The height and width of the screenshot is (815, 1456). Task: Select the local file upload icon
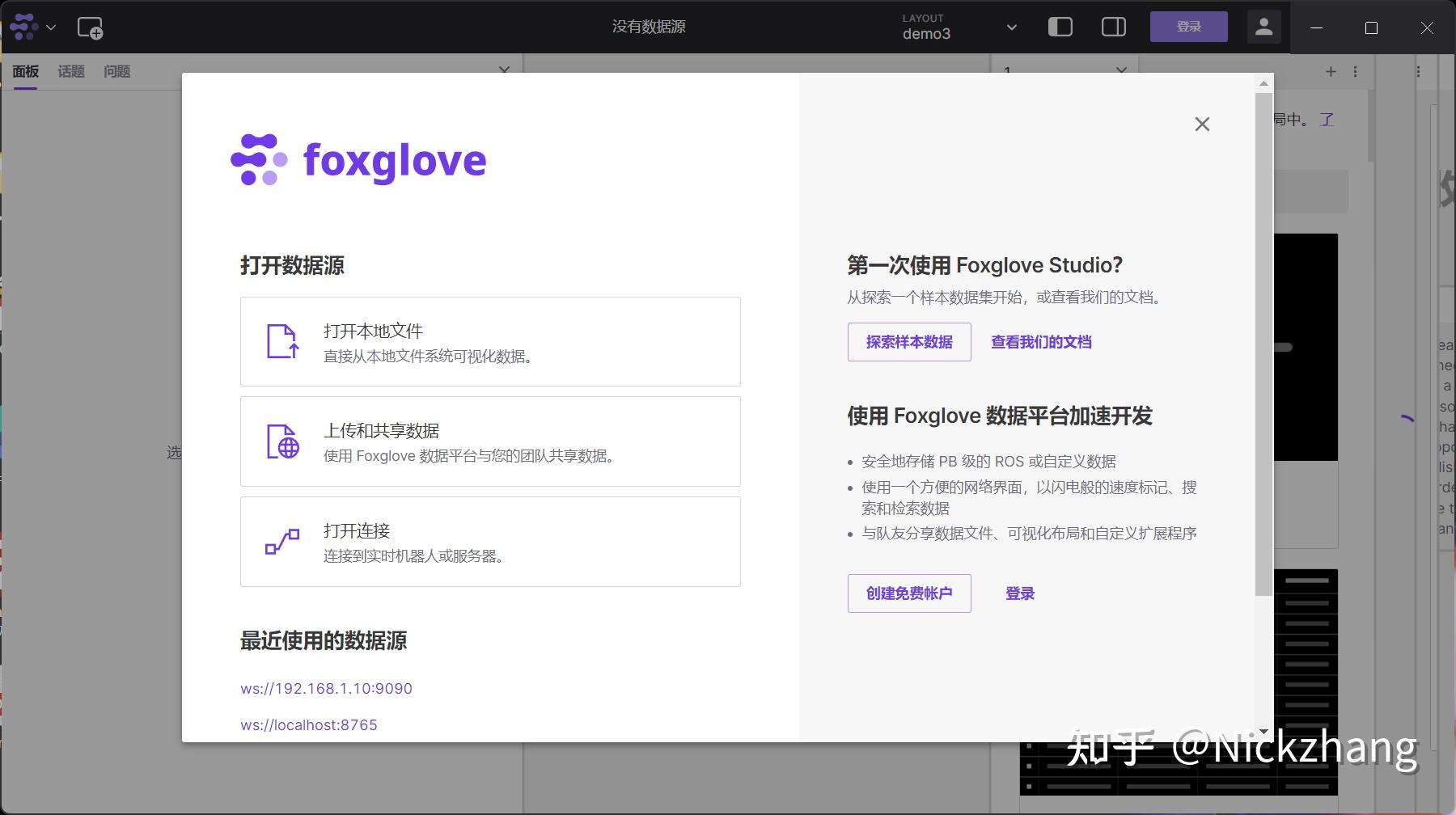281,341
